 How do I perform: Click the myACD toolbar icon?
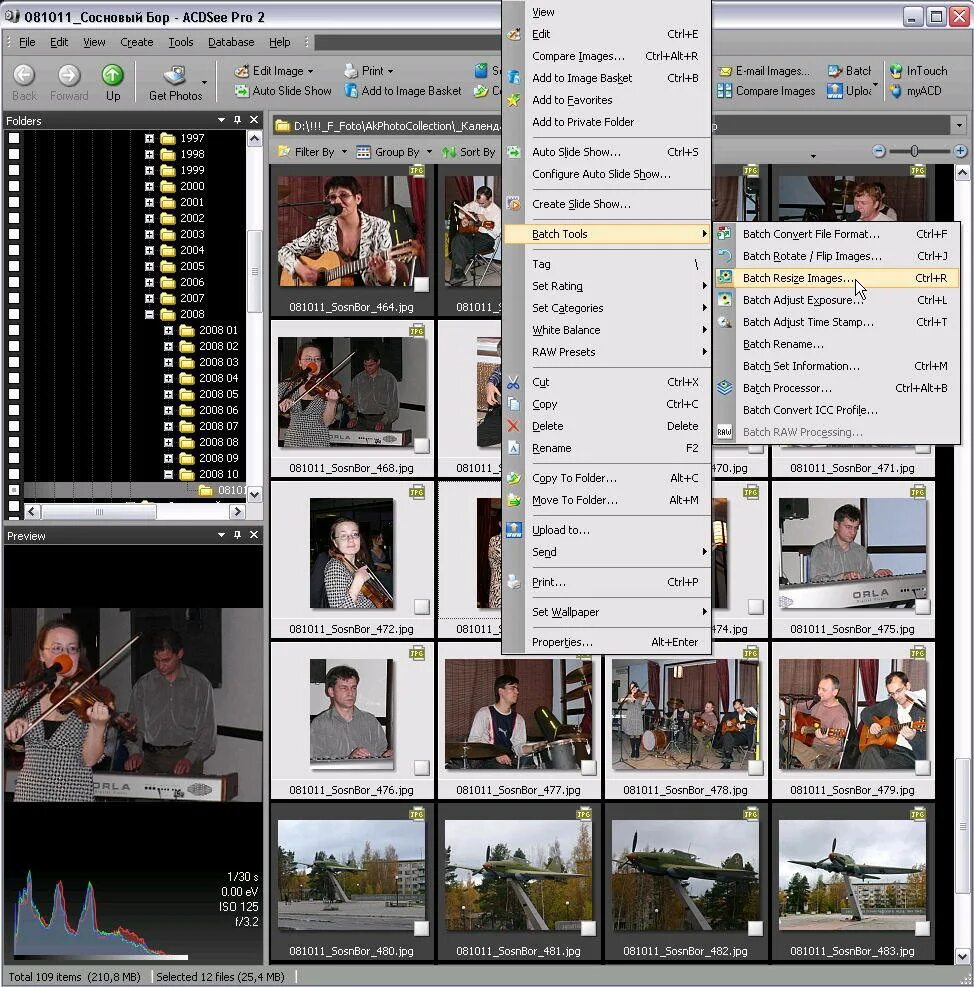(895, 91)
